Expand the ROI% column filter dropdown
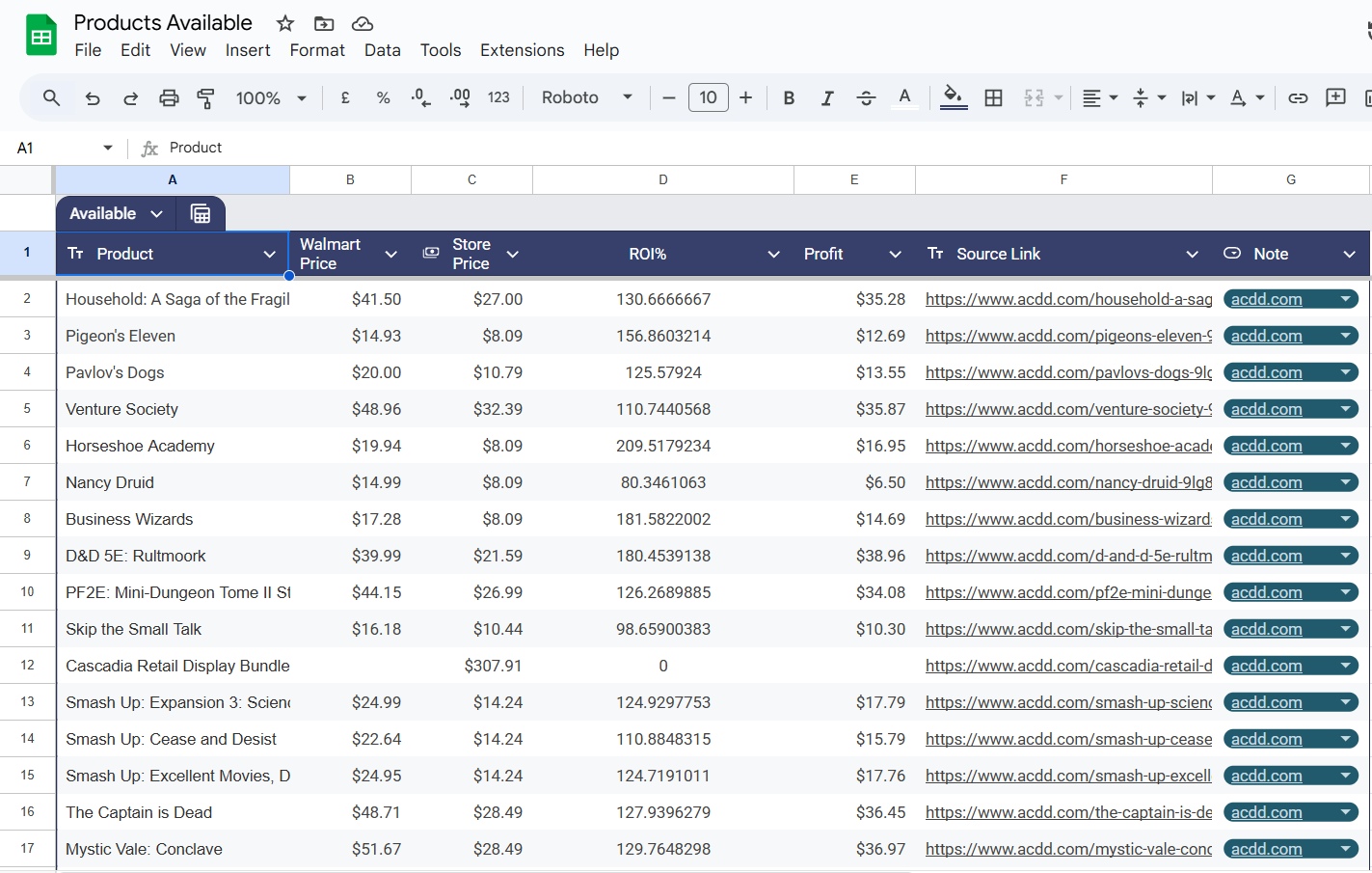 773,254
